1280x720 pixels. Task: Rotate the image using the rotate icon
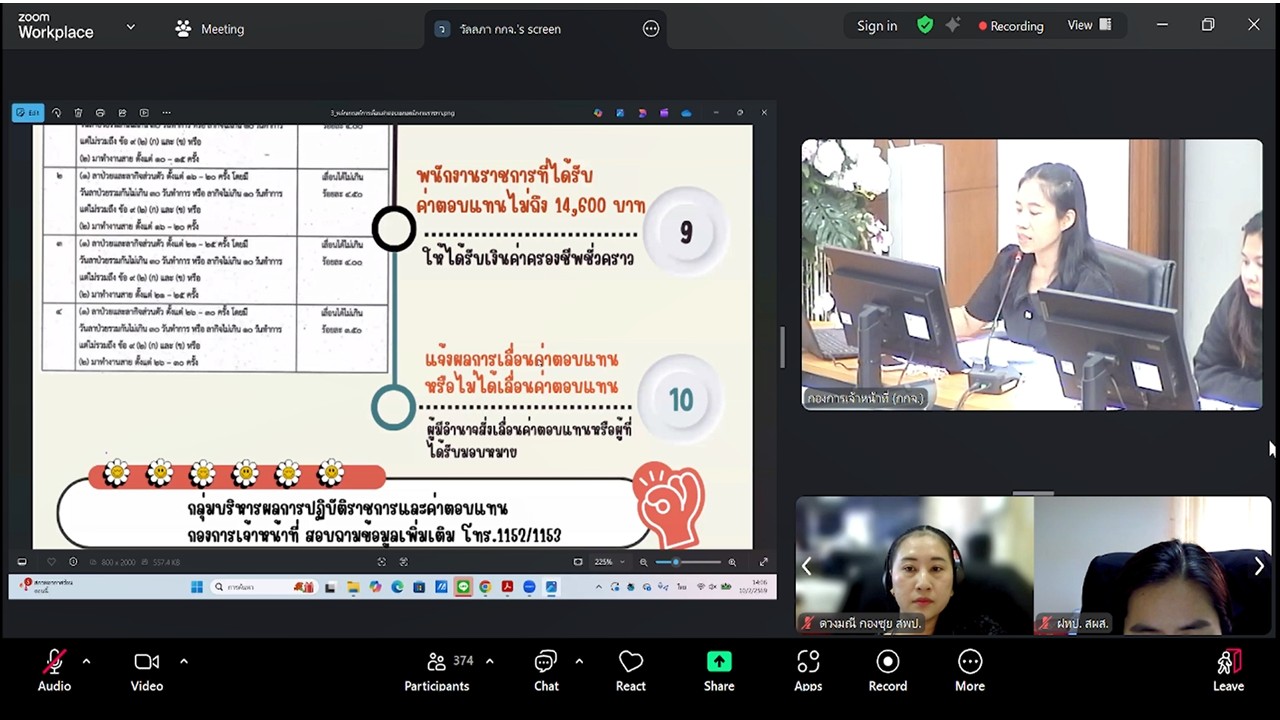[x=57, y=113]
